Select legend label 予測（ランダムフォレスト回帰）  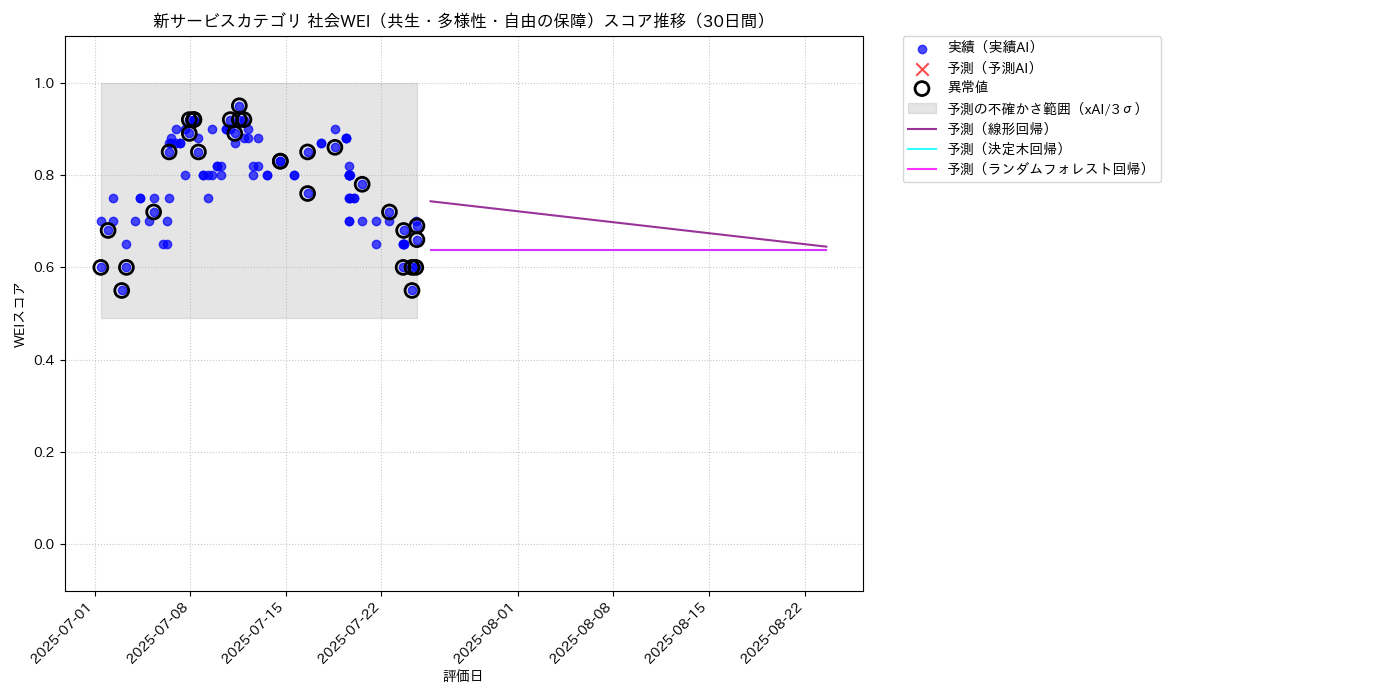1048,169
